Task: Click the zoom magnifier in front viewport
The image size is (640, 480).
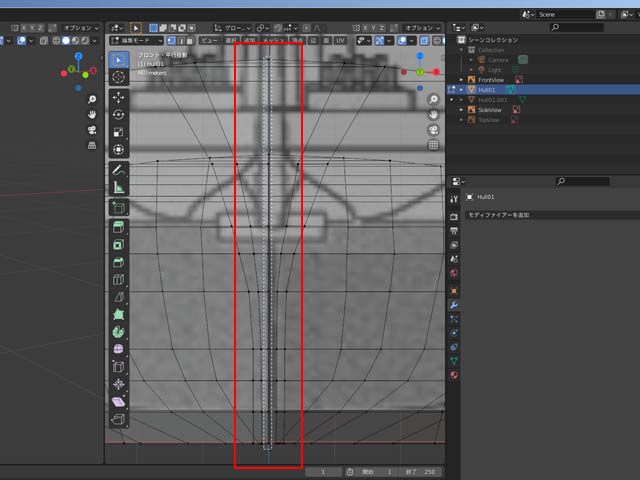Action: [433, 99]
